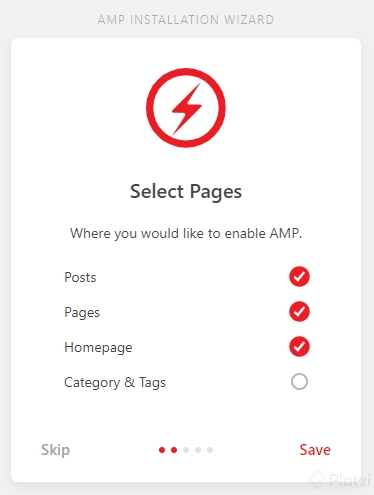The width and height of the screenshot is (374, 495).
Task: Click the red Save button
Action: coord(315,450)
